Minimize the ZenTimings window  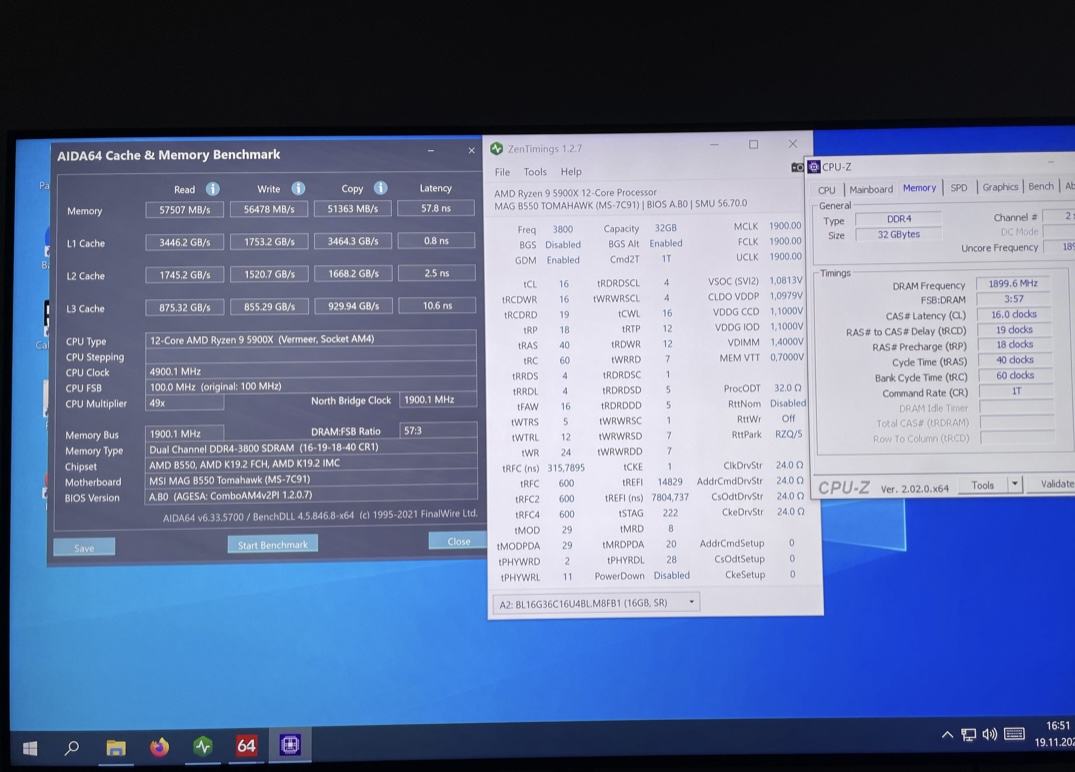click(714, 145)
